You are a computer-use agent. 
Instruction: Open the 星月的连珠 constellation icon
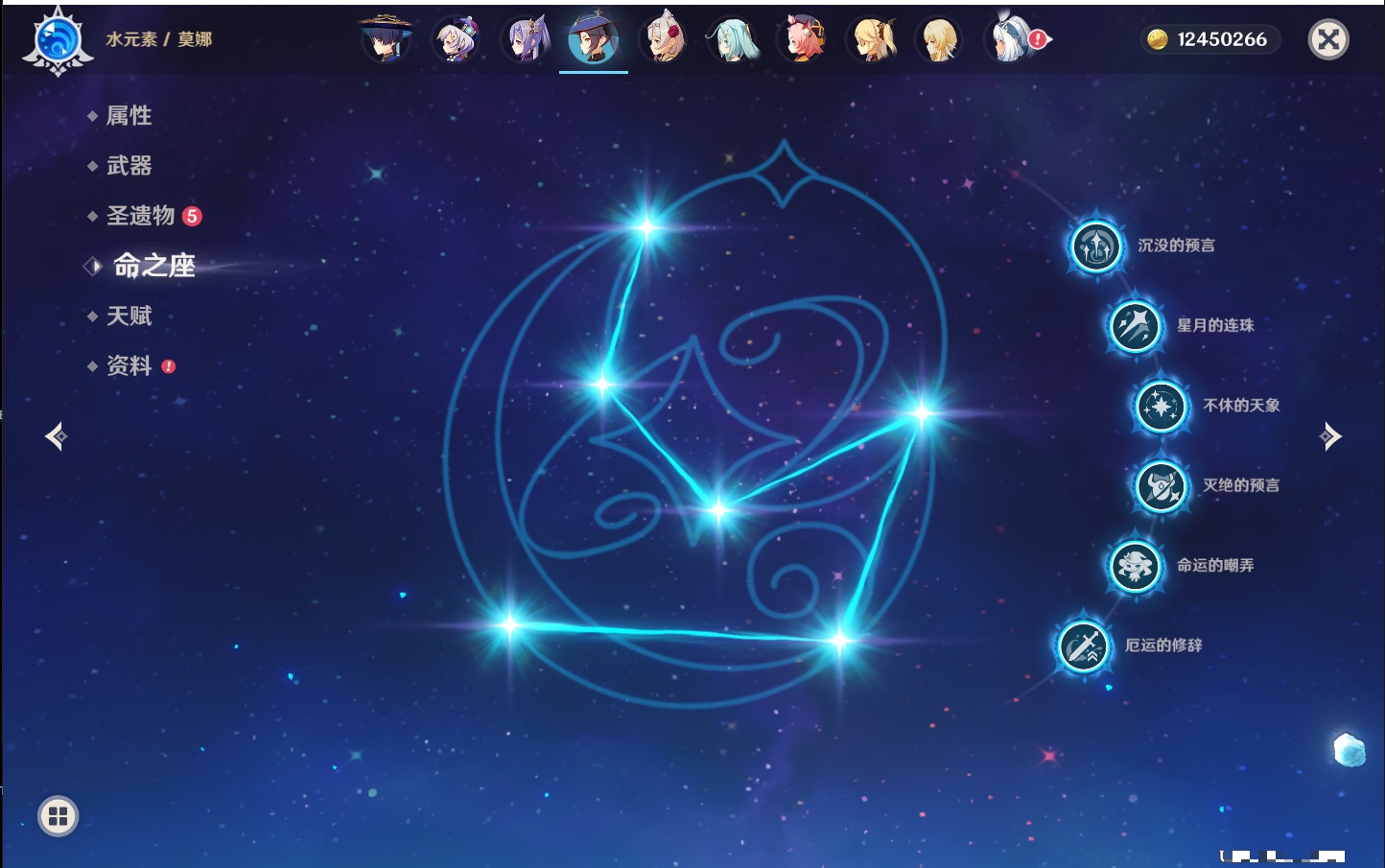pyautogui.click(x=1136, y=326)
